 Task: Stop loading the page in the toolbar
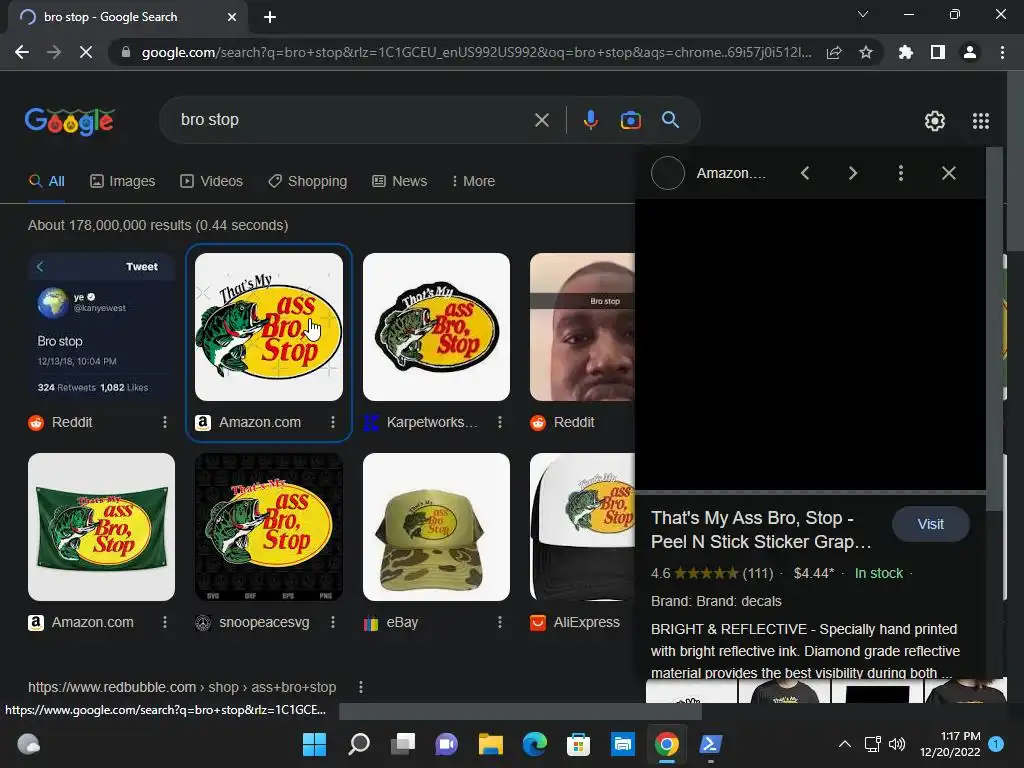(86, 52)
